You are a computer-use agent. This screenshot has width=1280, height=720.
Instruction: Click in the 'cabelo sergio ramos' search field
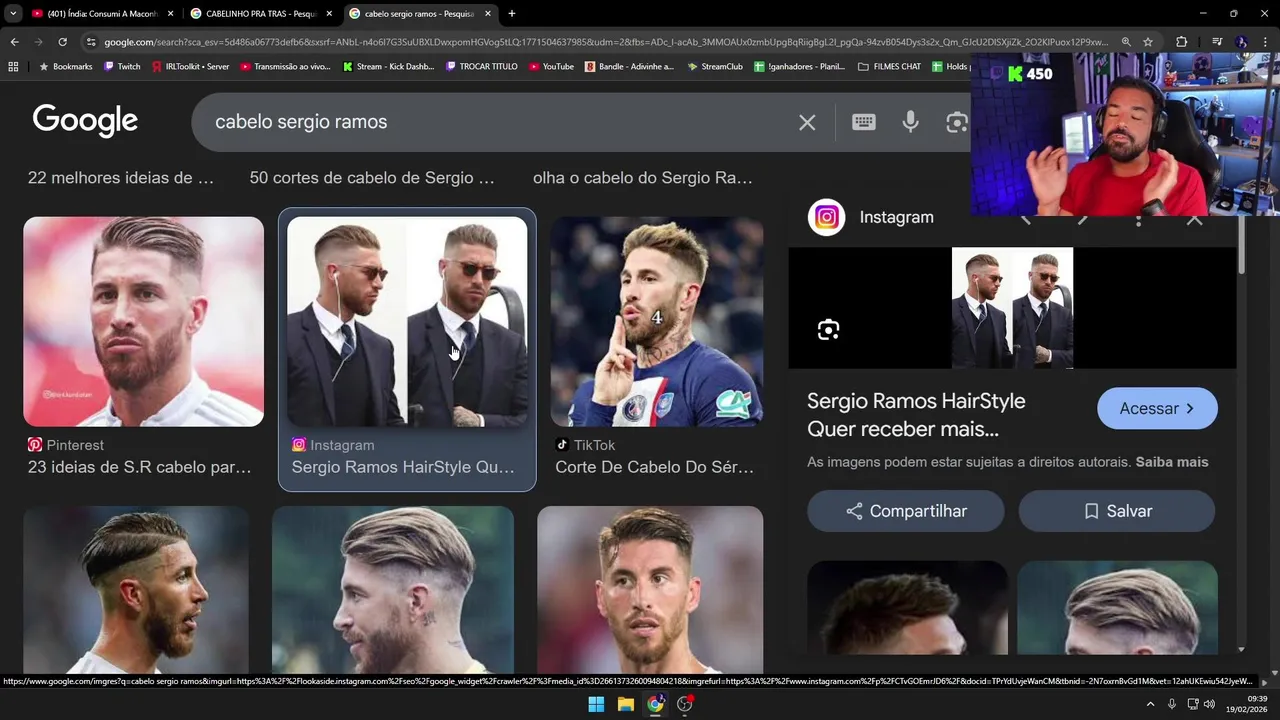[490, 122]
